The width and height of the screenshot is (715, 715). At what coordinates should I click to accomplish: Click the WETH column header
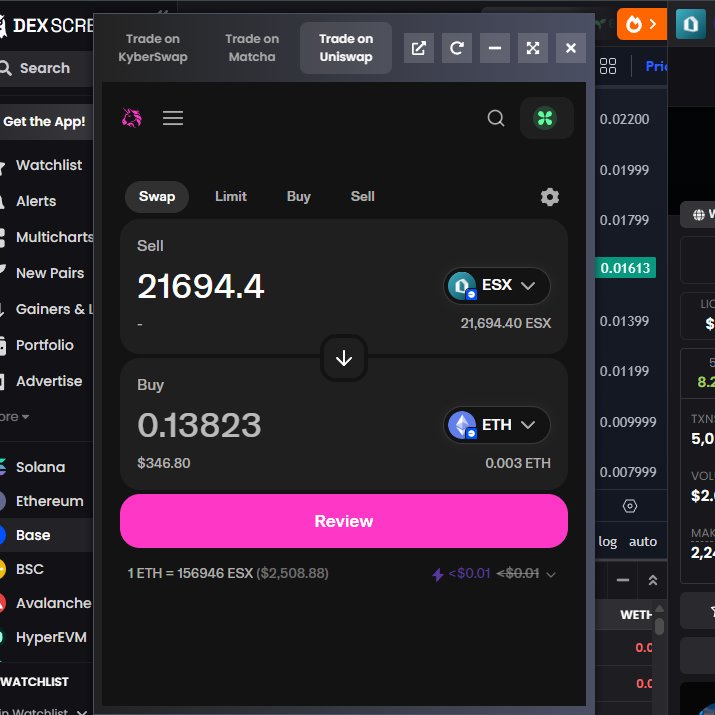pyautogui.click(x=635, y=615)
